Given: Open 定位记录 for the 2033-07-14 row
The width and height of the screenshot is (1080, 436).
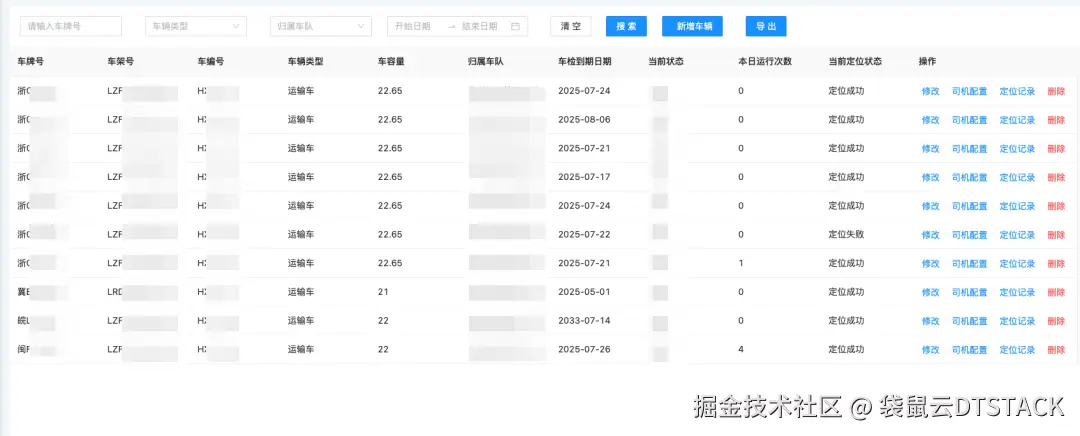Looking at the screenshot, I should (1017, 321).
